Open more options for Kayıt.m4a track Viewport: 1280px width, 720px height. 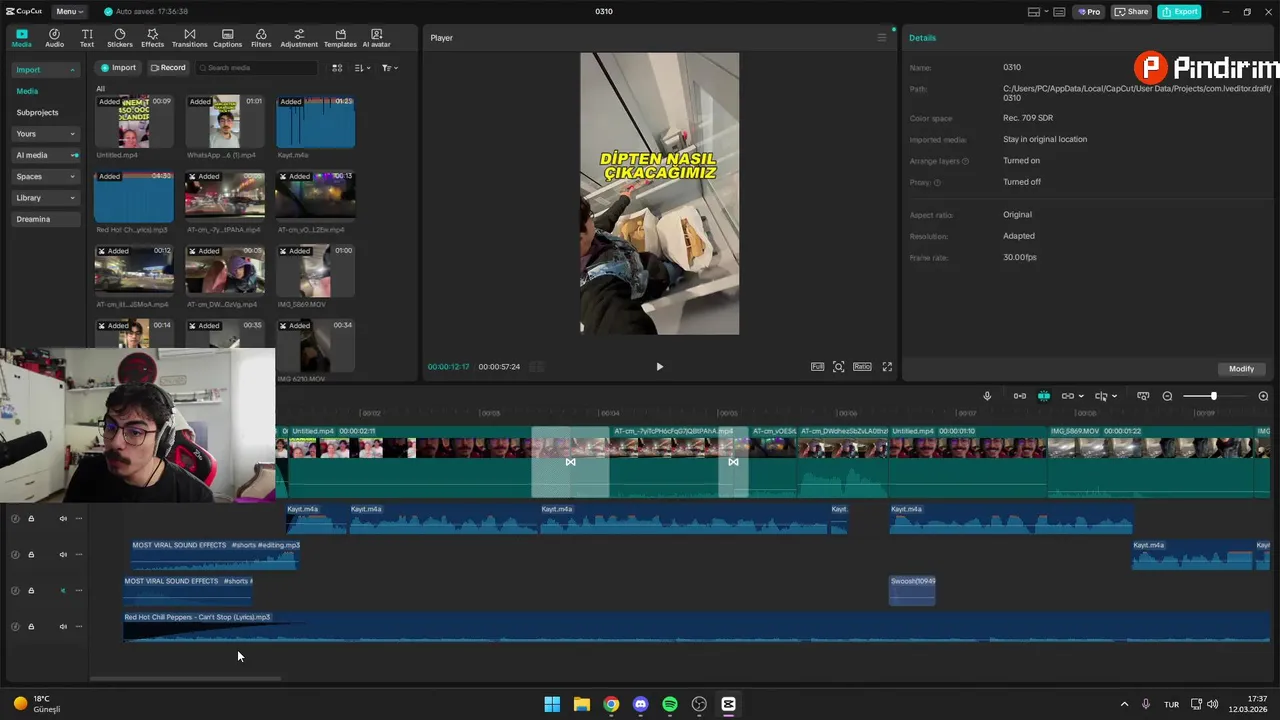click(x=79, y=518)
